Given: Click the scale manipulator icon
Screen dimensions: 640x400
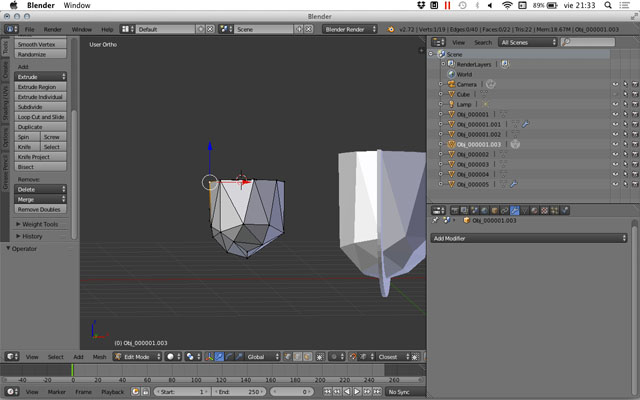Looking at the screenshot, I should click(x=239, y=357).
